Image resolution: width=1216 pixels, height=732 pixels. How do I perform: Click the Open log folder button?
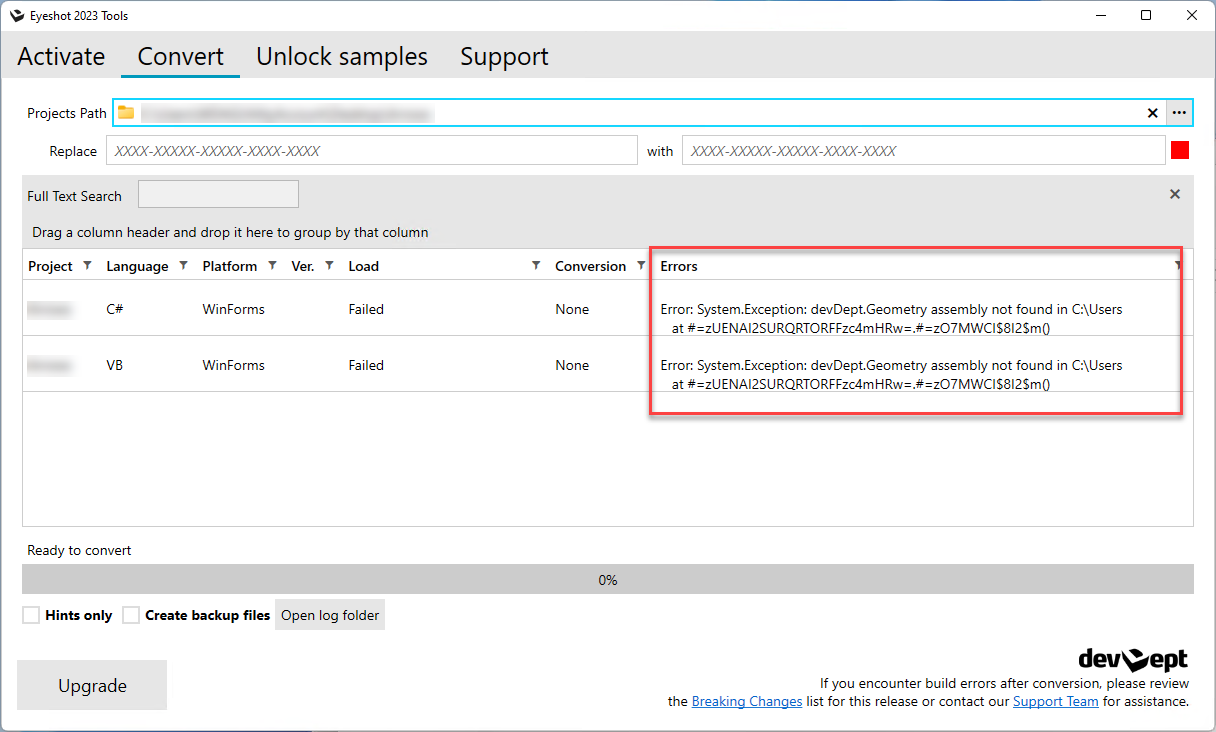[x=330, y=615]
